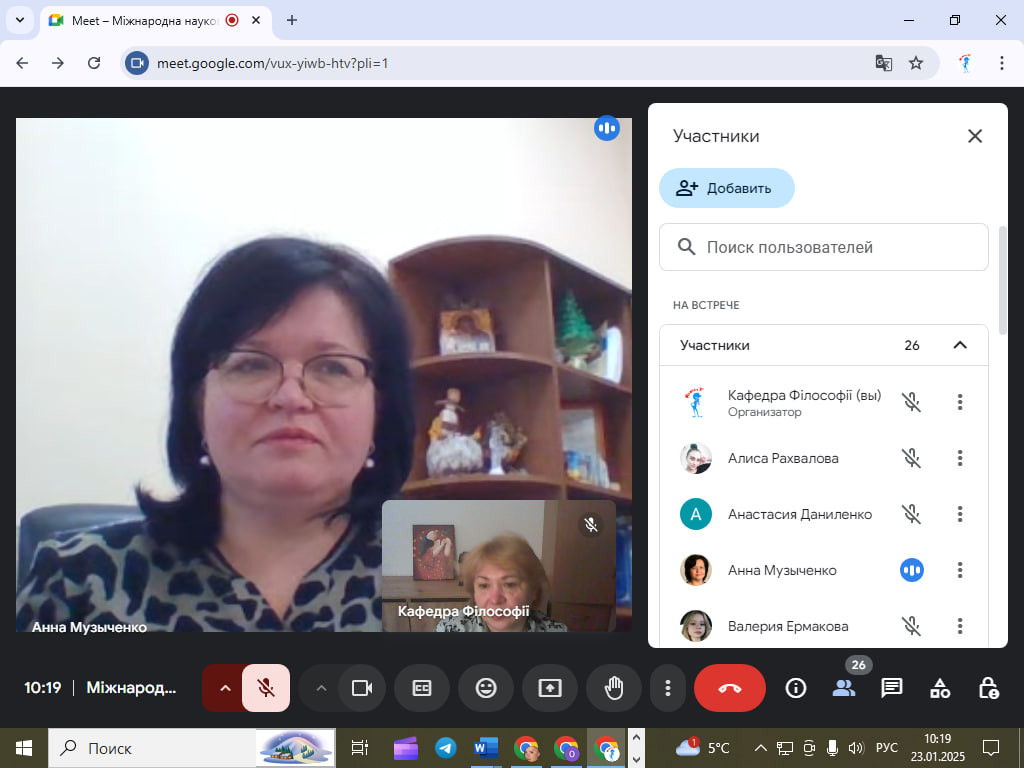Image resolution: width=1024 pixels, height=768 pixels.
Task: Click muted mic icon for Анастасия Даниленко
Action: pos(912,514)
